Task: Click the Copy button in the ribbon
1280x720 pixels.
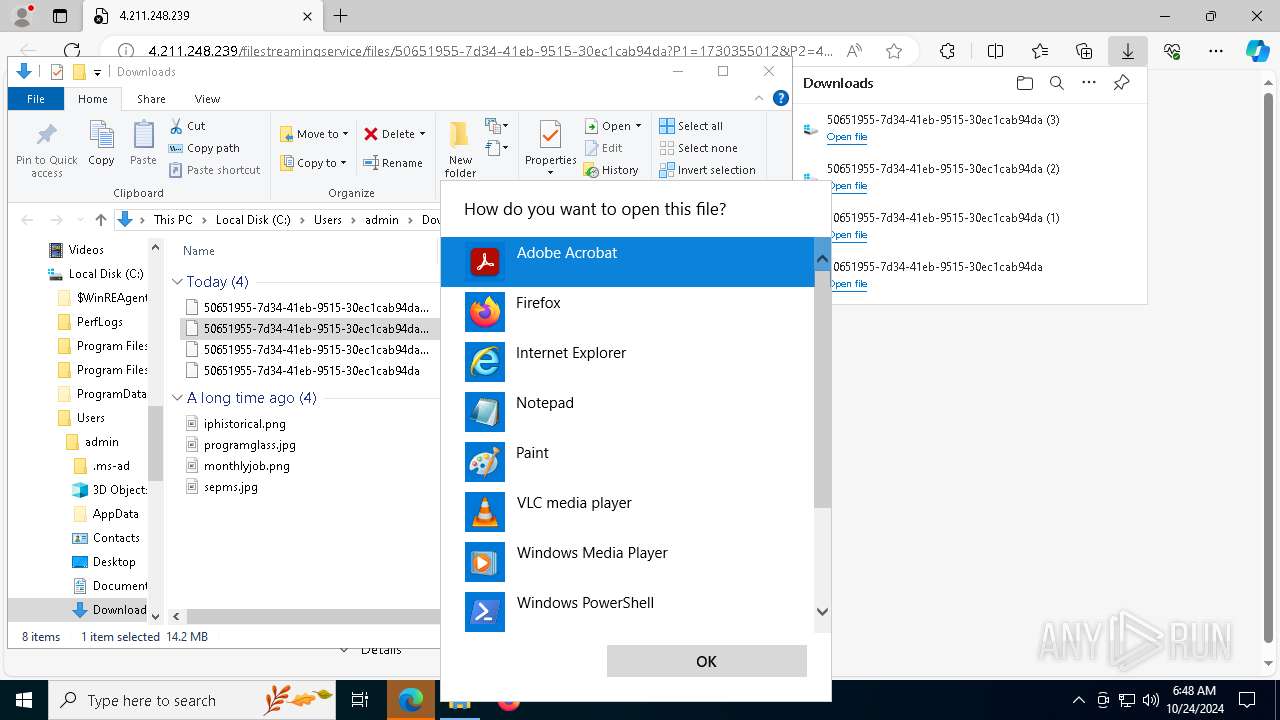Action: coord(101,143)
